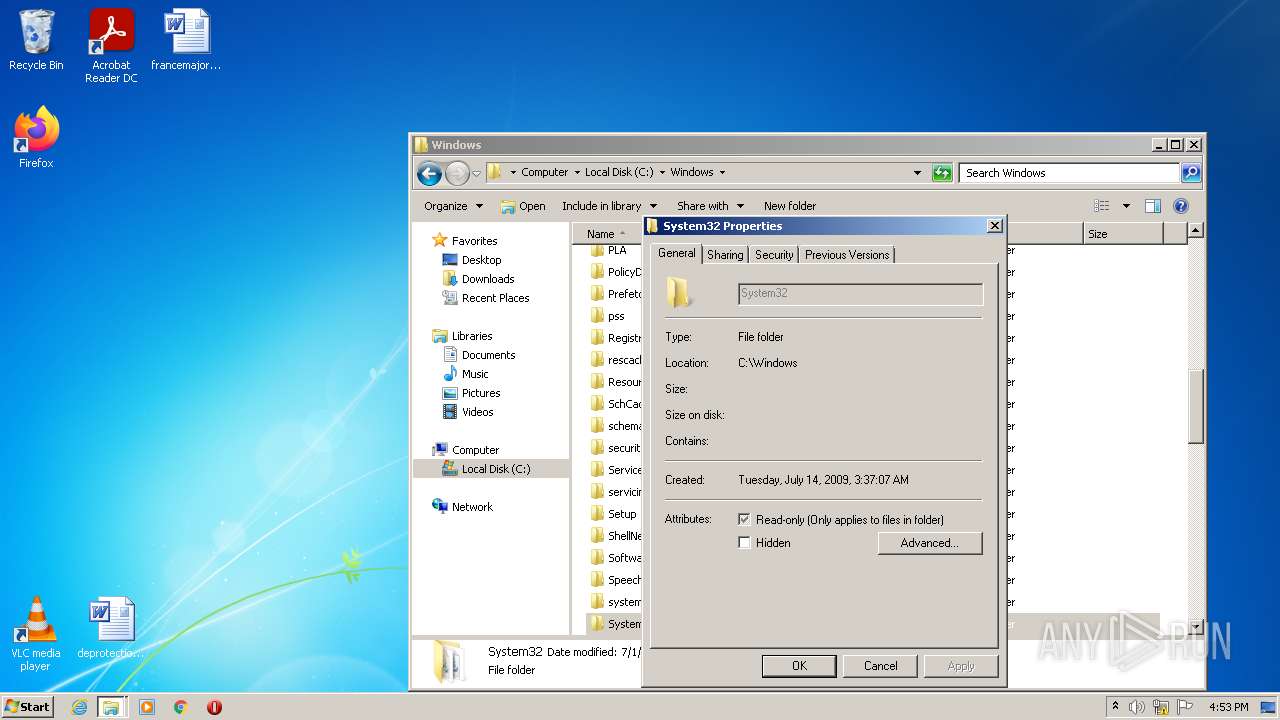Click the Action Center flag icon
The image size is (1280, 720).
click(1186, 707)
